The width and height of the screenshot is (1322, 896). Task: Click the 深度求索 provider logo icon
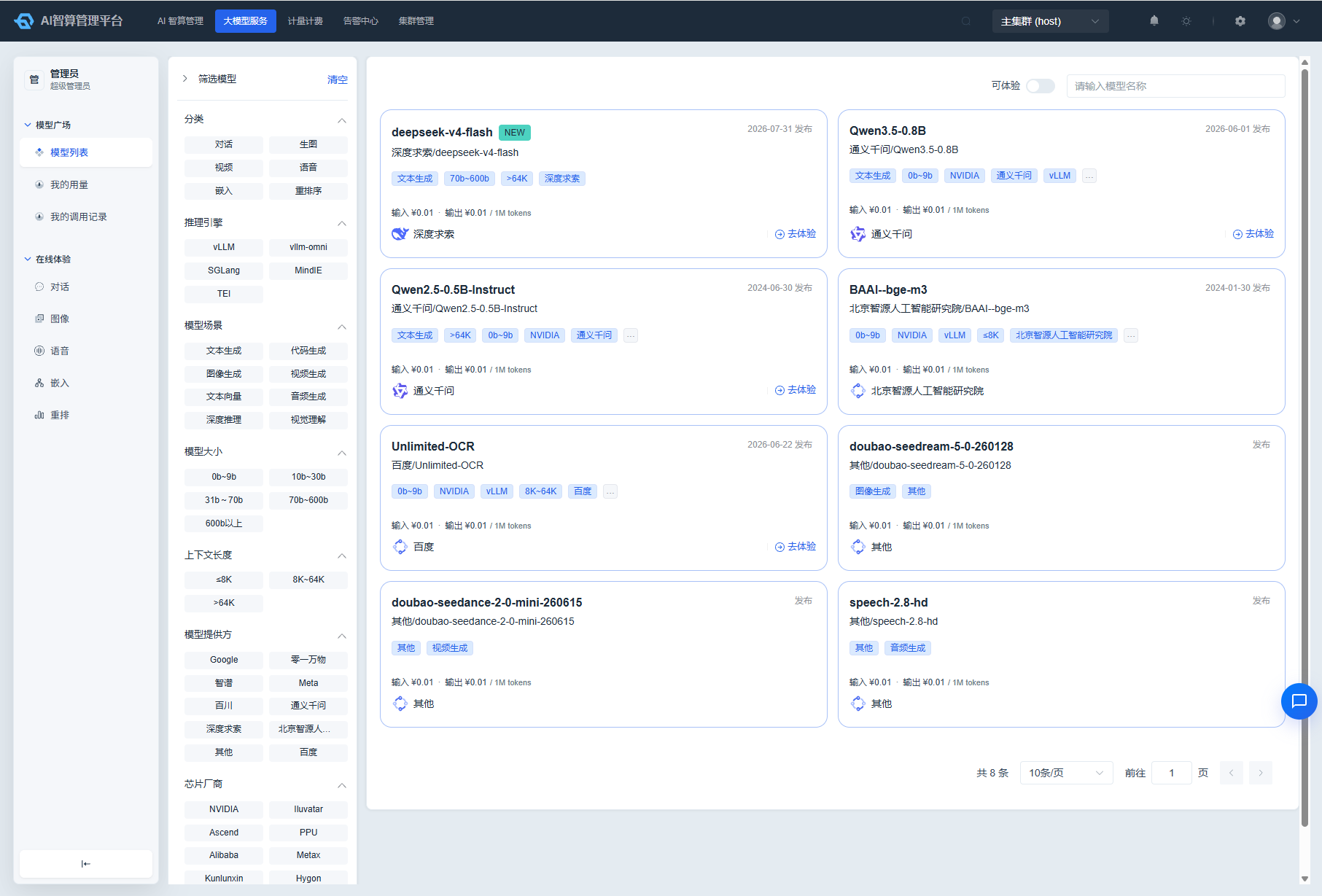pos(400,234)
